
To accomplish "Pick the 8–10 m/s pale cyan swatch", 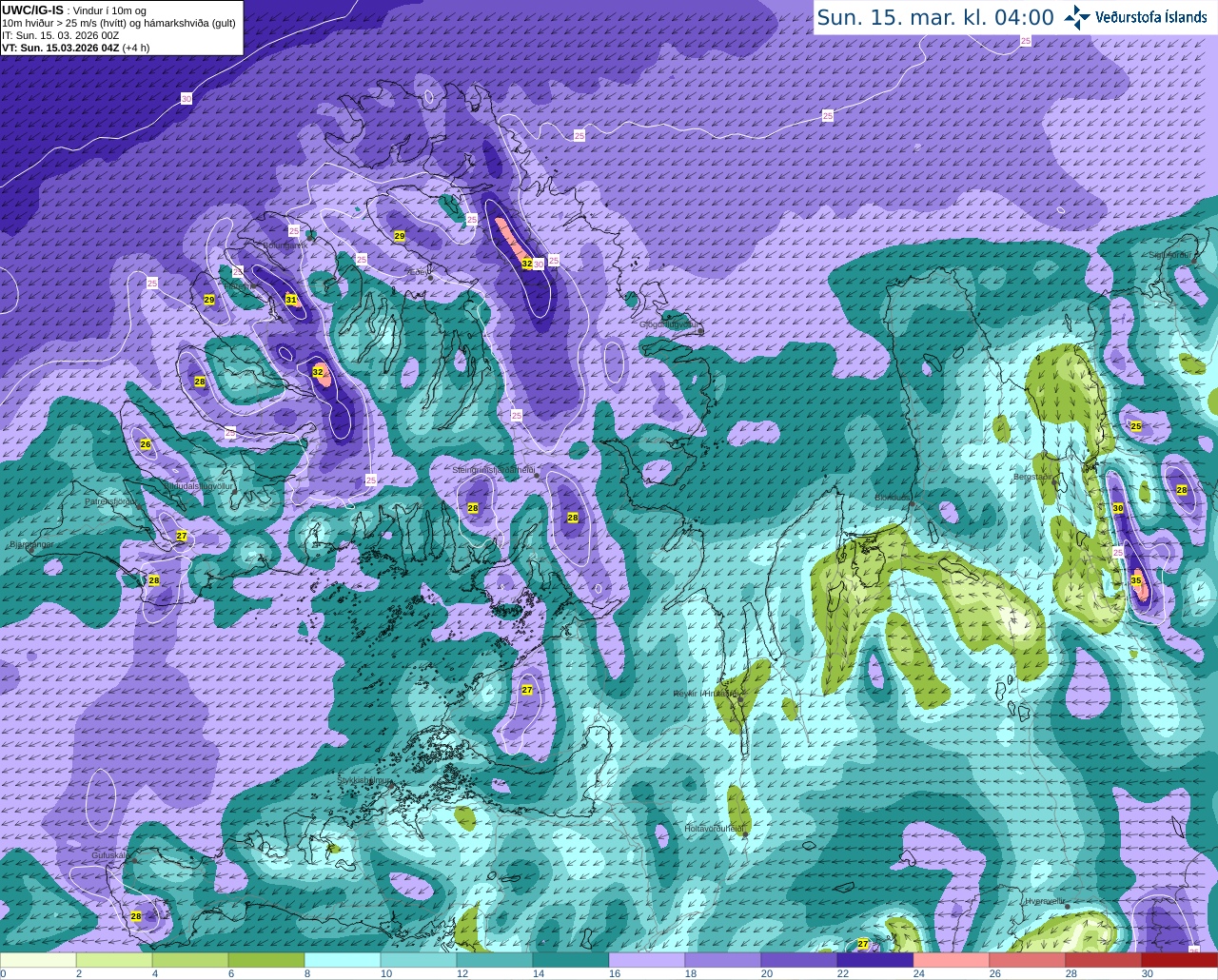I will (x=343, y=960).
